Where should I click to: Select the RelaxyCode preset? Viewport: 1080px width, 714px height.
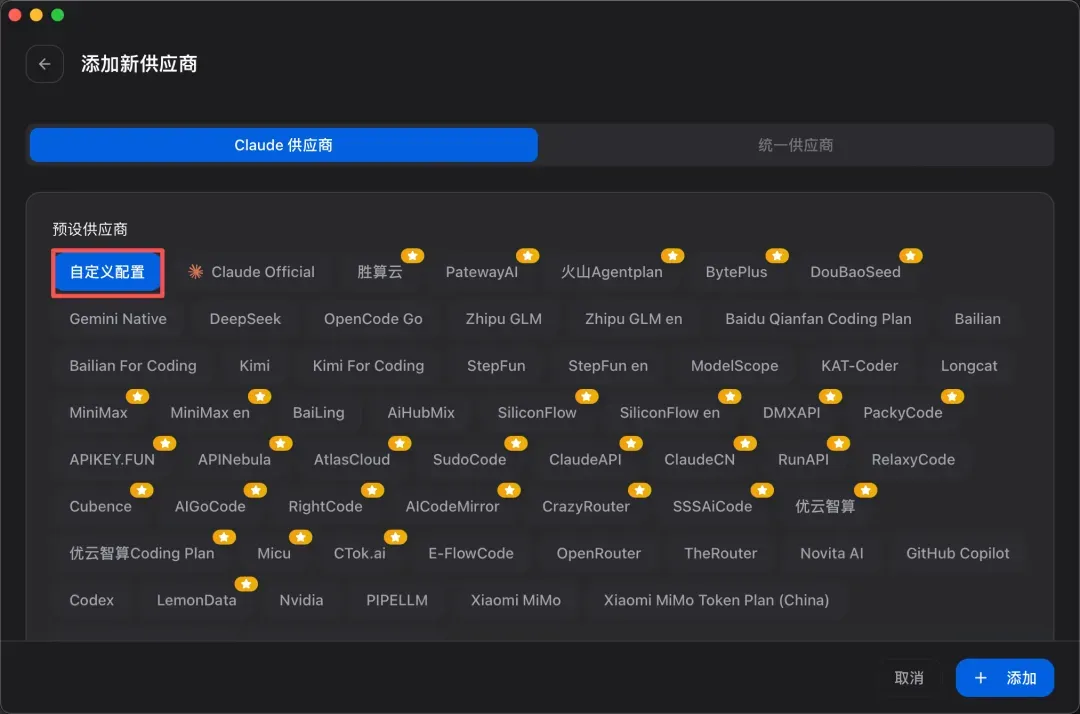point(913,459)
